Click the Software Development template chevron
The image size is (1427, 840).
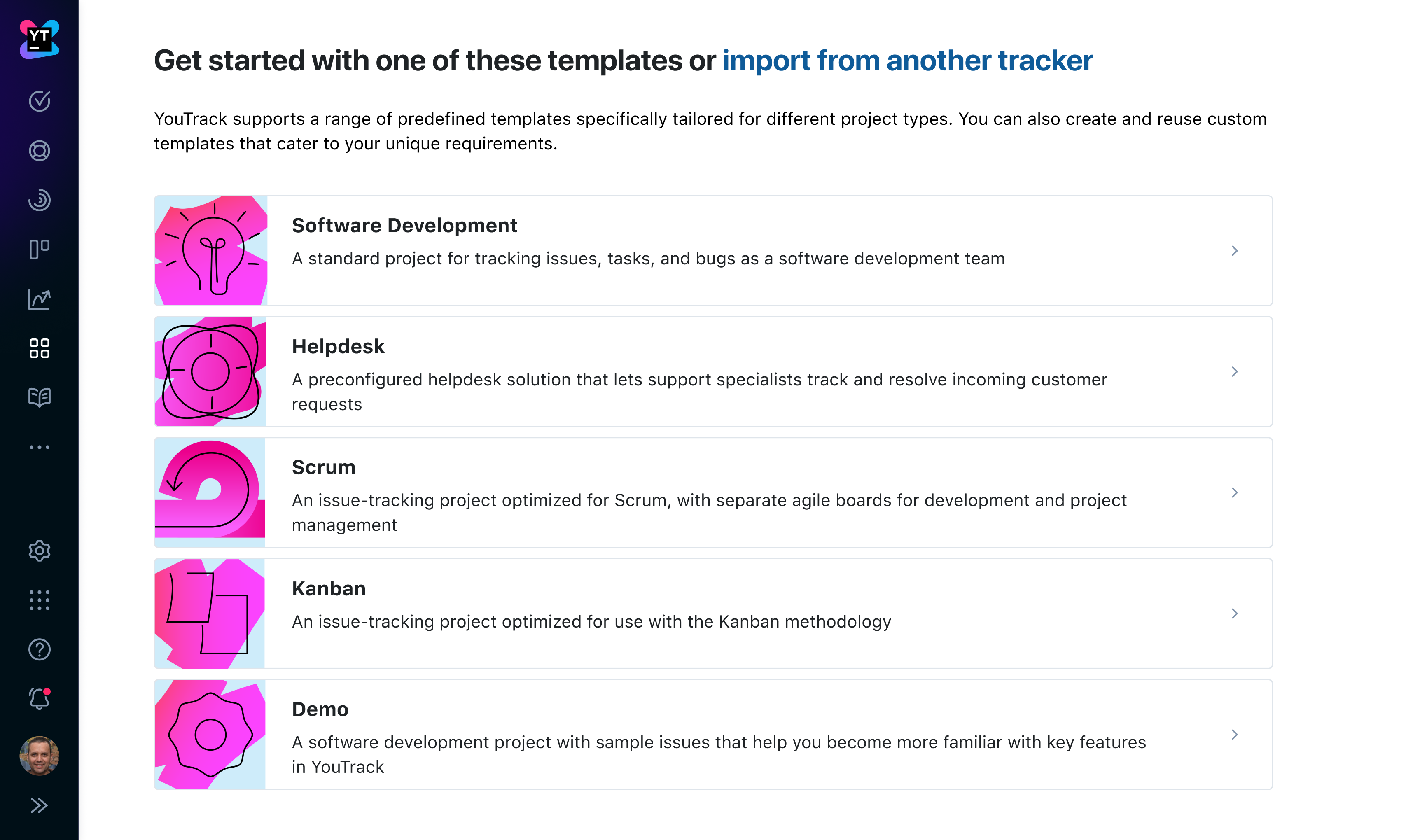point(1235,251)
